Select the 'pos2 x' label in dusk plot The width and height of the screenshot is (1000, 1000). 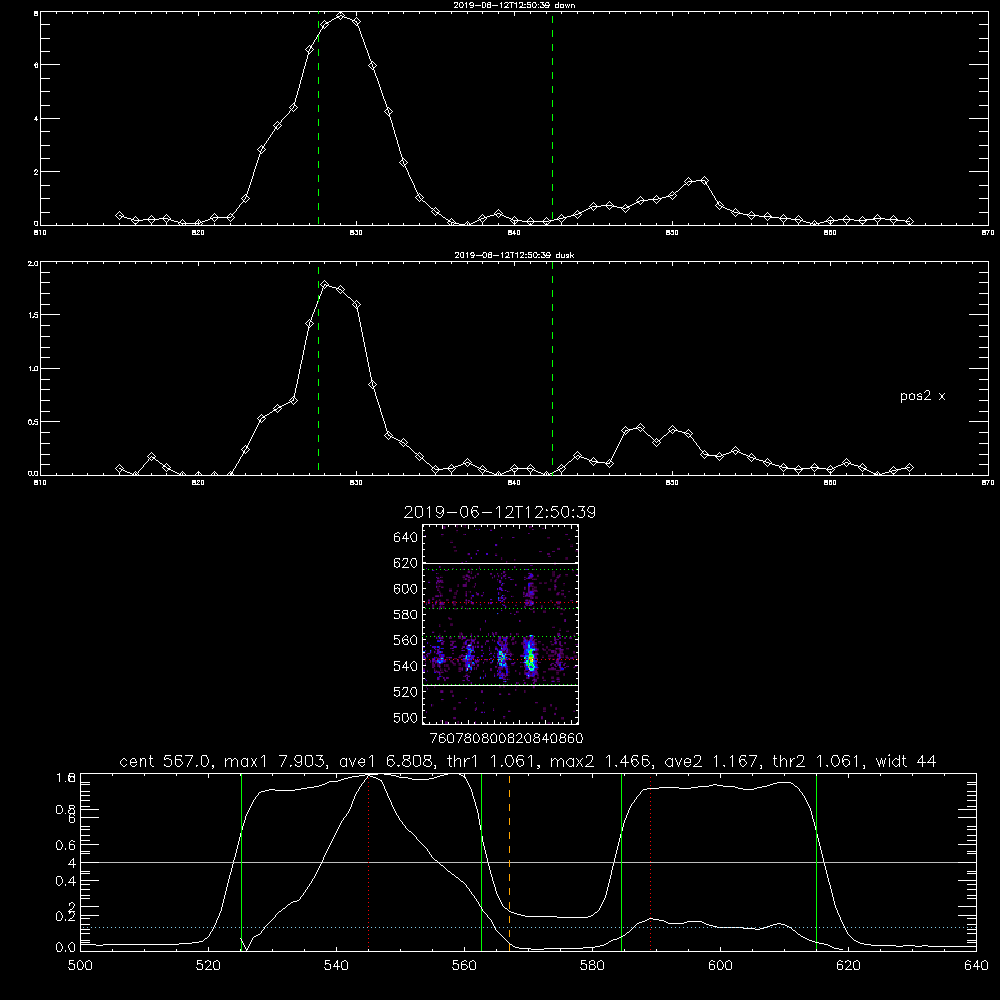click(922, 396)
